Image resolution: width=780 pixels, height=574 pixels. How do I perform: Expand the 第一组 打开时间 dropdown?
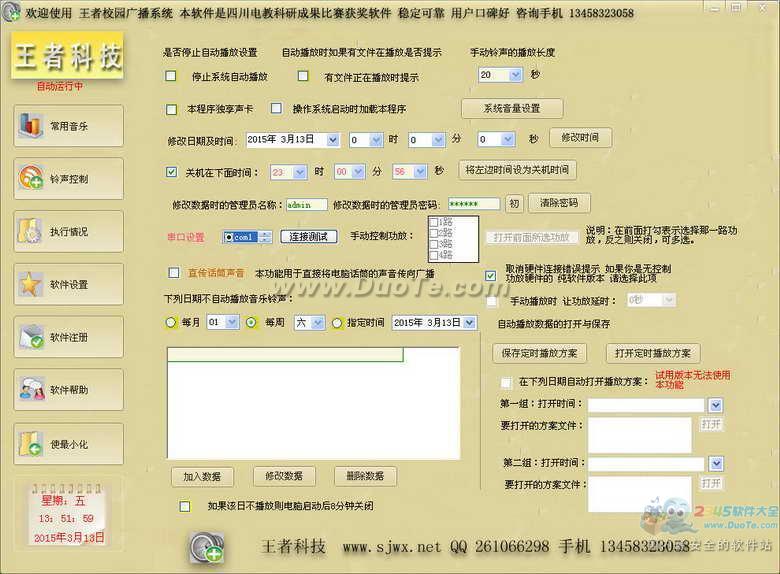point(716,405)
